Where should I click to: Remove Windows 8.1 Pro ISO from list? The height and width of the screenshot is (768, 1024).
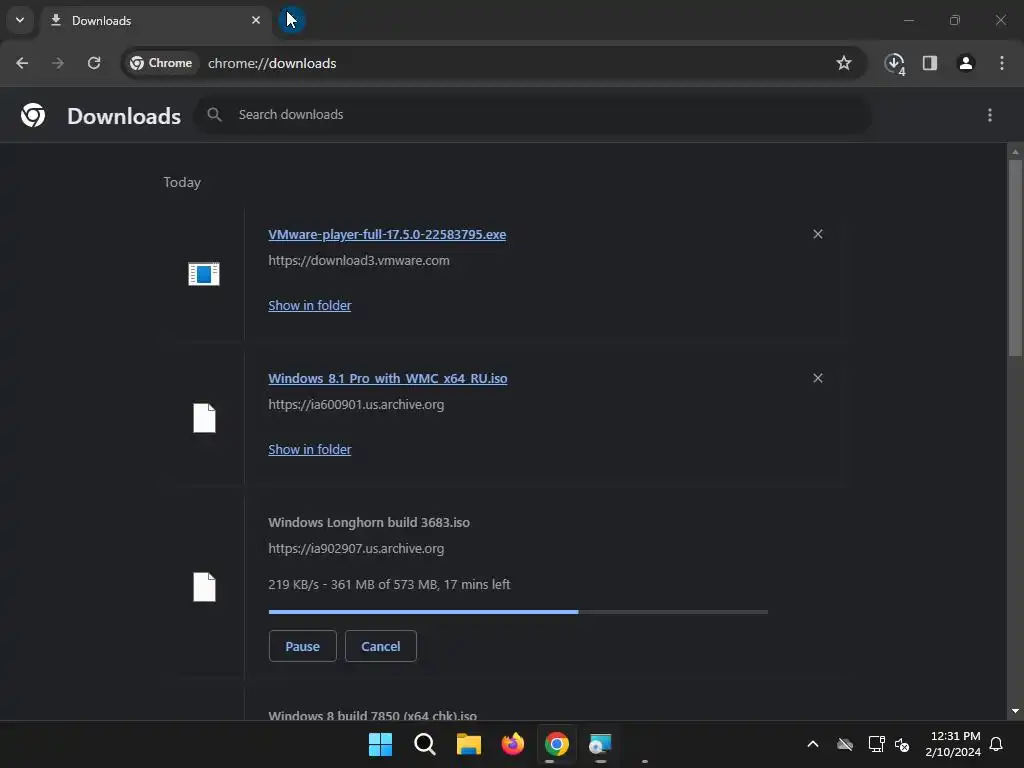(818, 378)
